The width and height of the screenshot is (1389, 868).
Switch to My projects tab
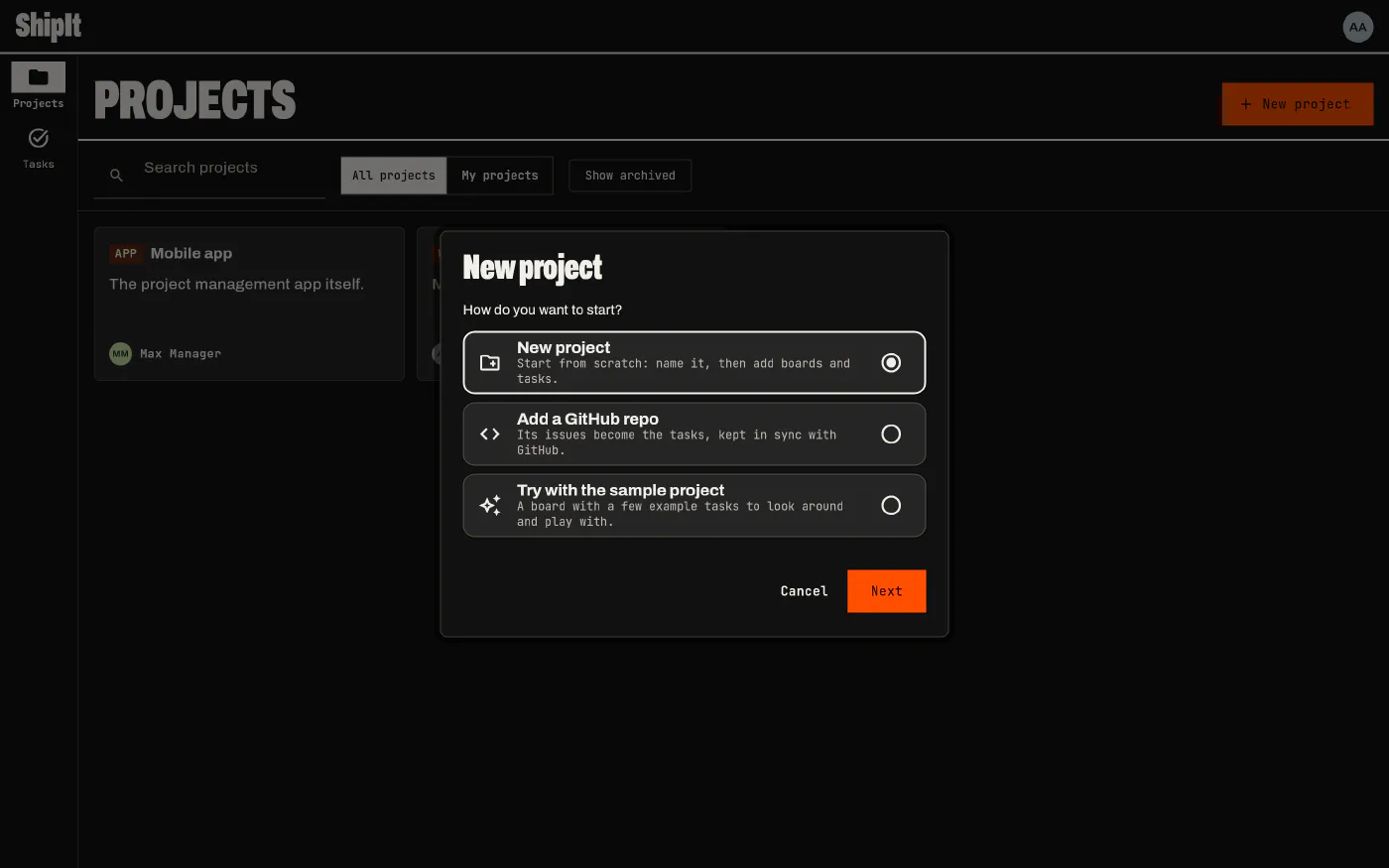pos(500,176)
